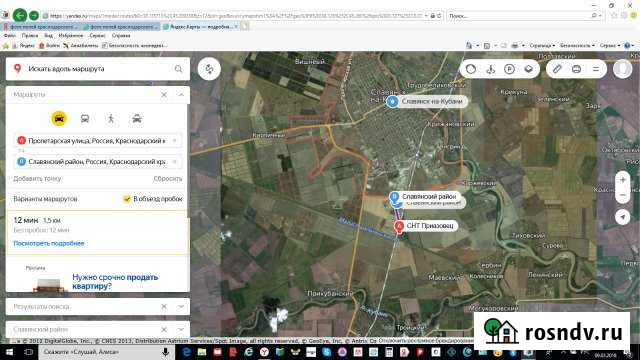Screen dimensions: 640x360
Task: Open Windows Start menu
Action: coord(9,352)
